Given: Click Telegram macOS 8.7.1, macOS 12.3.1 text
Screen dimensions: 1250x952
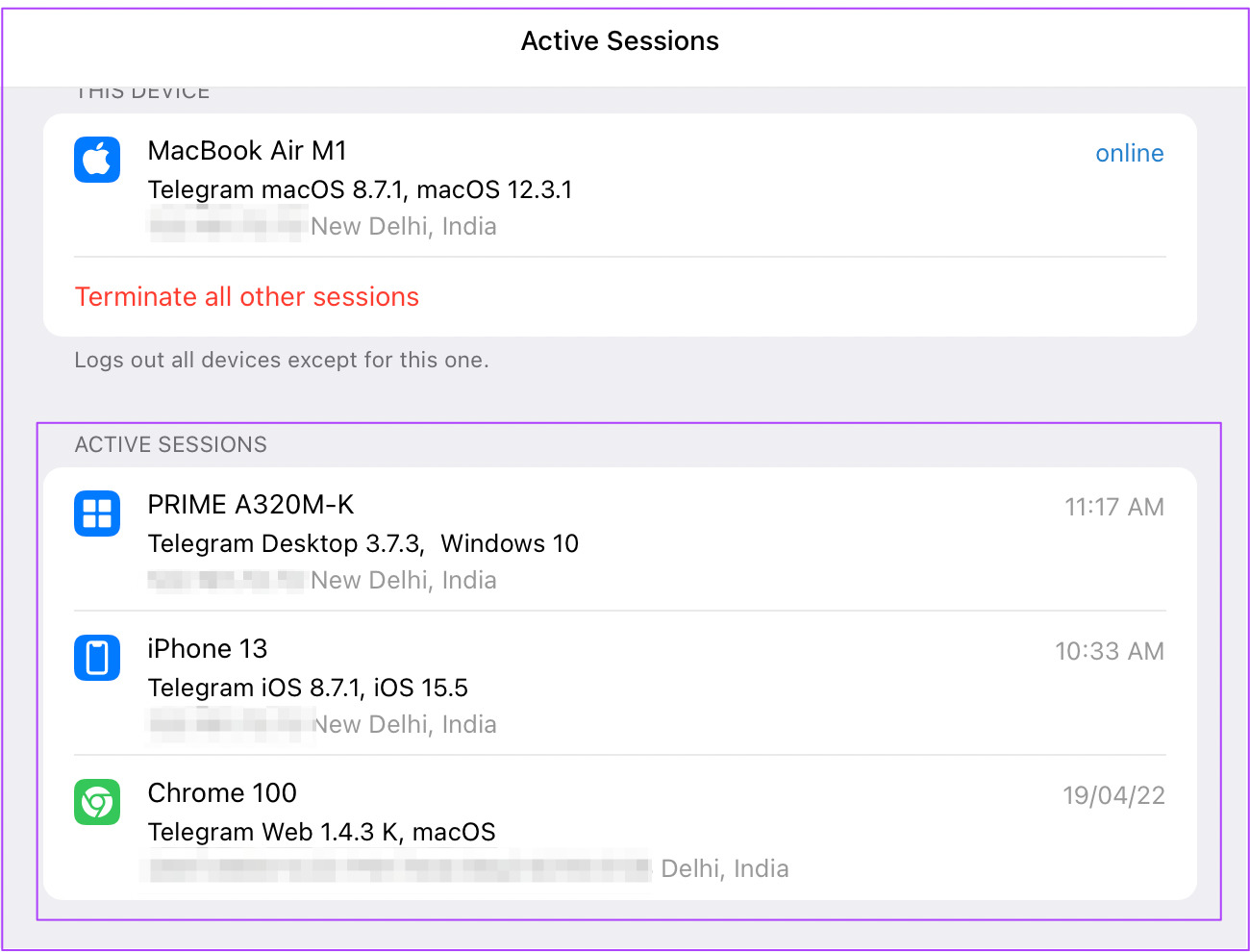Looking at the screenshot, I should 360,190.
